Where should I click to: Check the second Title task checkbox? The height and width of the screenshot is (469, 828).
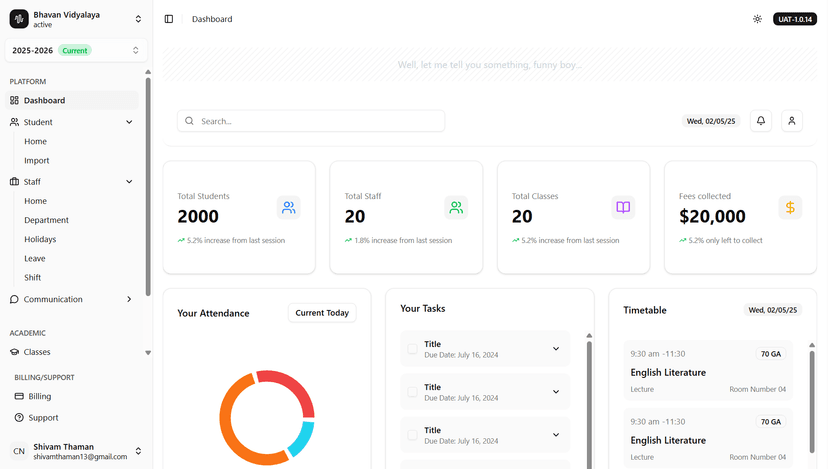[x=412, y=392]
